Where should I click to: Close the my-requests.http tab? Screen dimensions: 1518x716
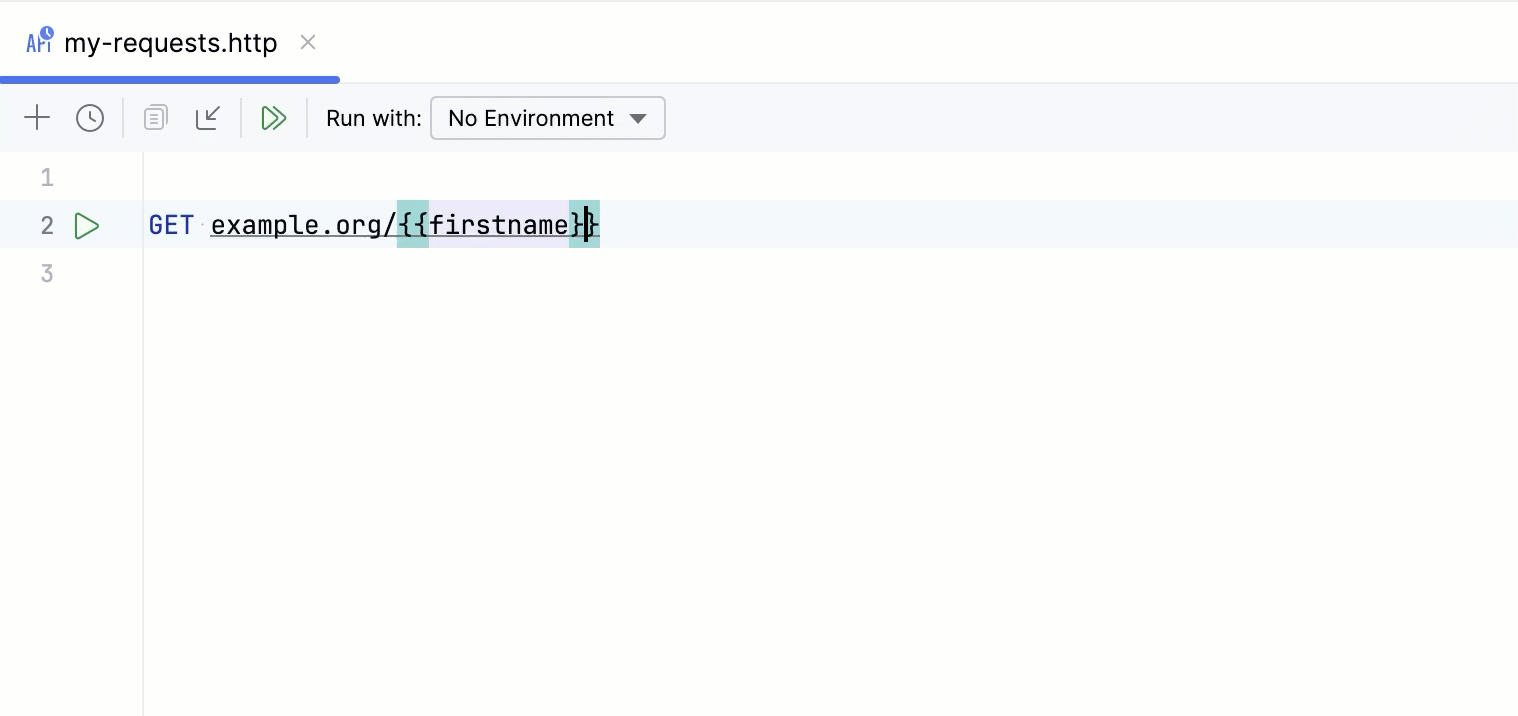pos(307,42)
